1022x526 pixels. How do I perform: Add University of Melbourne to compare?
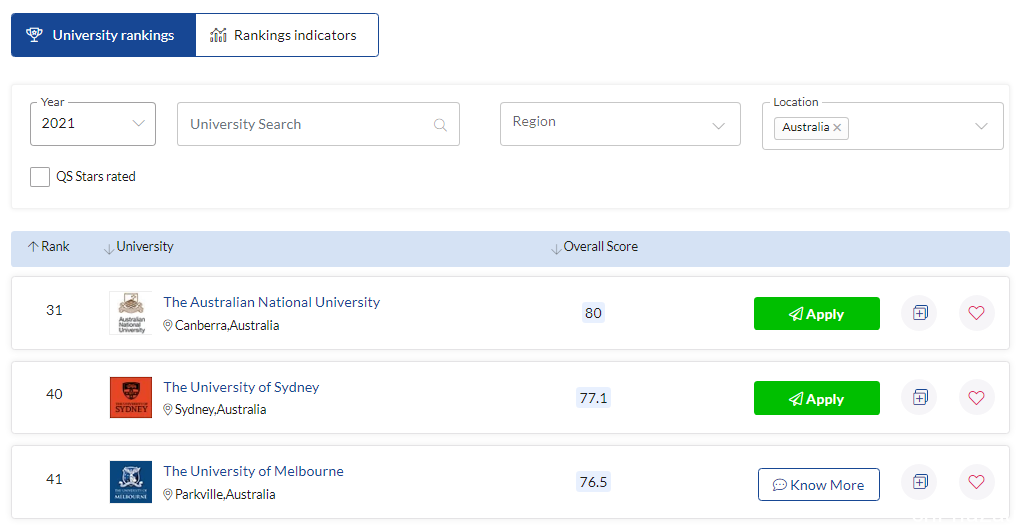click(919, 482)
